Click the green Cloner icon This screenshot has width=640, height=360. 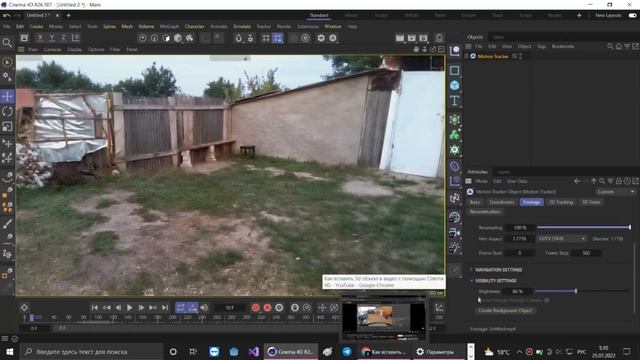click(454, 135)
